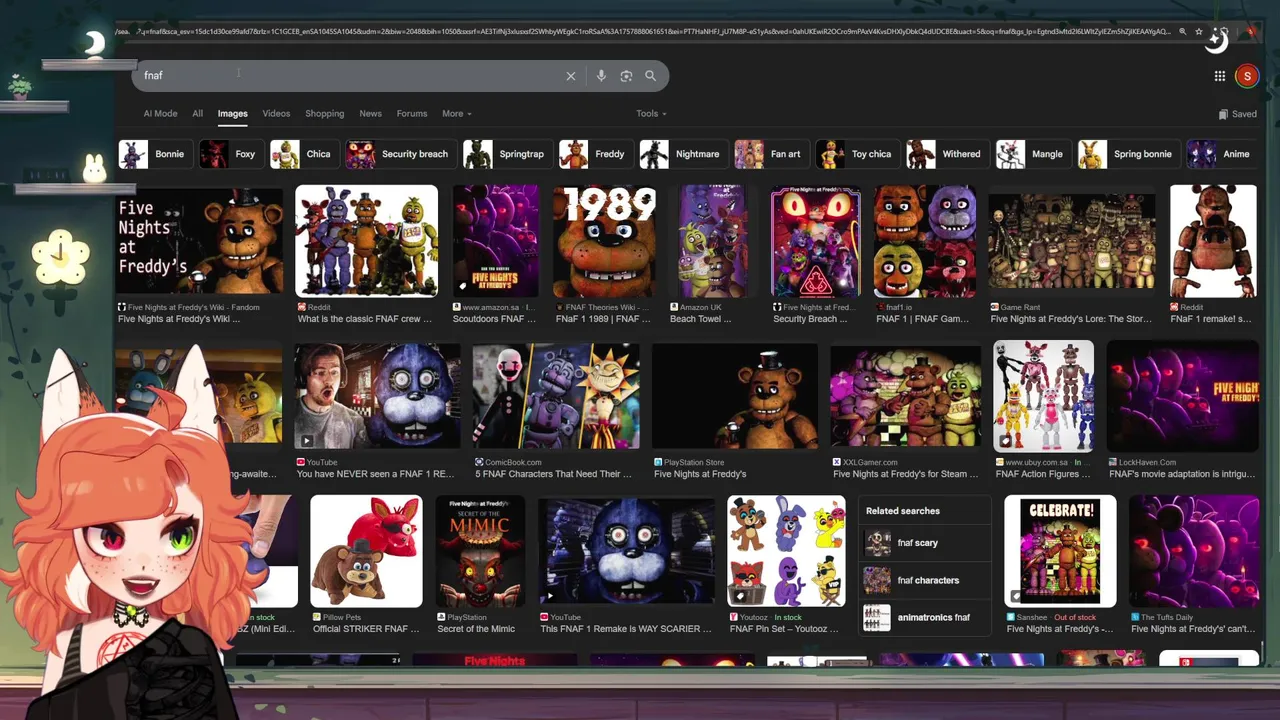Open the Shopping tab
The image size is (1280, 720).
[325, 114]
